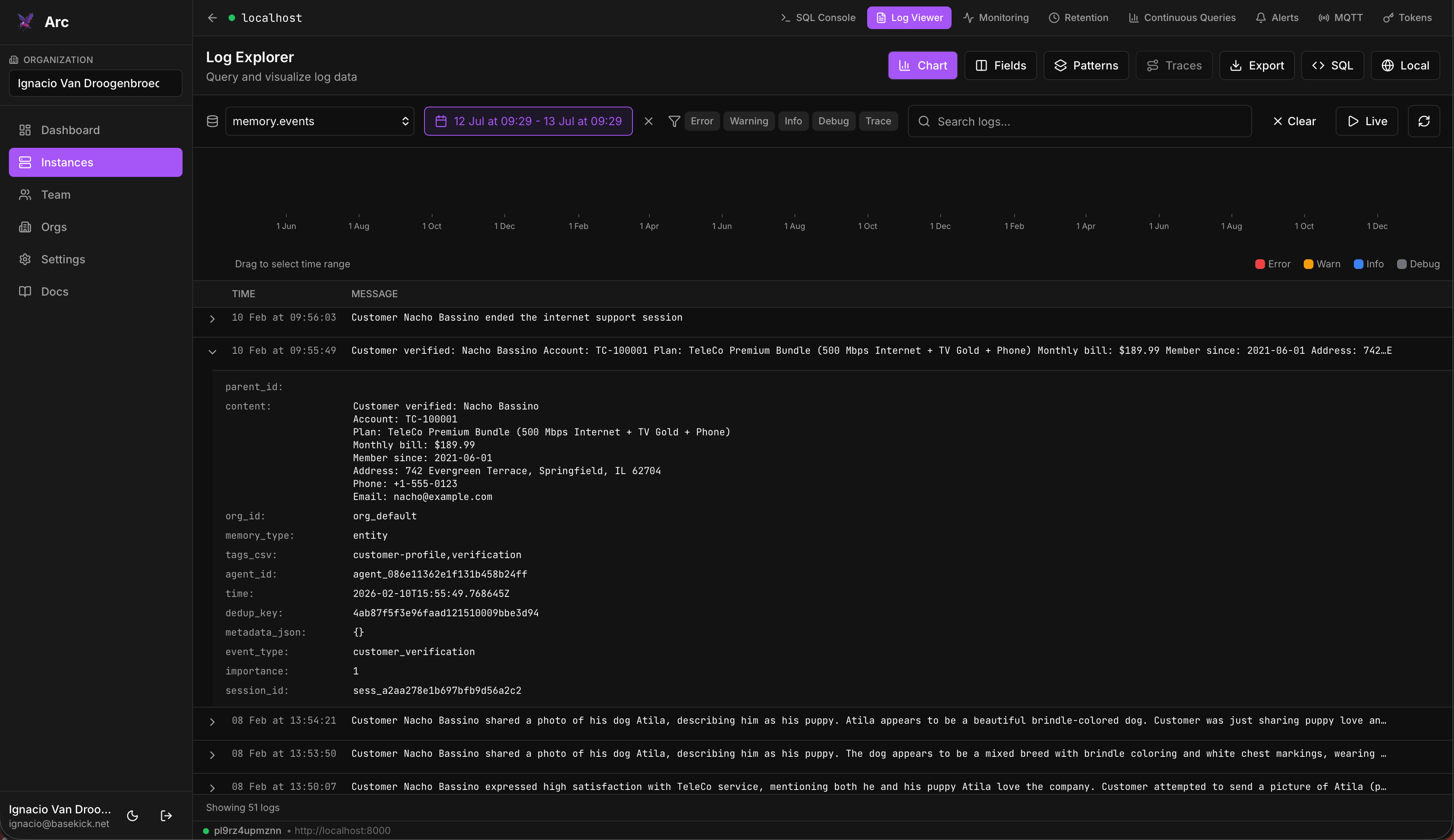The image size is (1454, 840).
Task: Click the dedup_key value
Action: pyautogui.click(x=445, y=613)
